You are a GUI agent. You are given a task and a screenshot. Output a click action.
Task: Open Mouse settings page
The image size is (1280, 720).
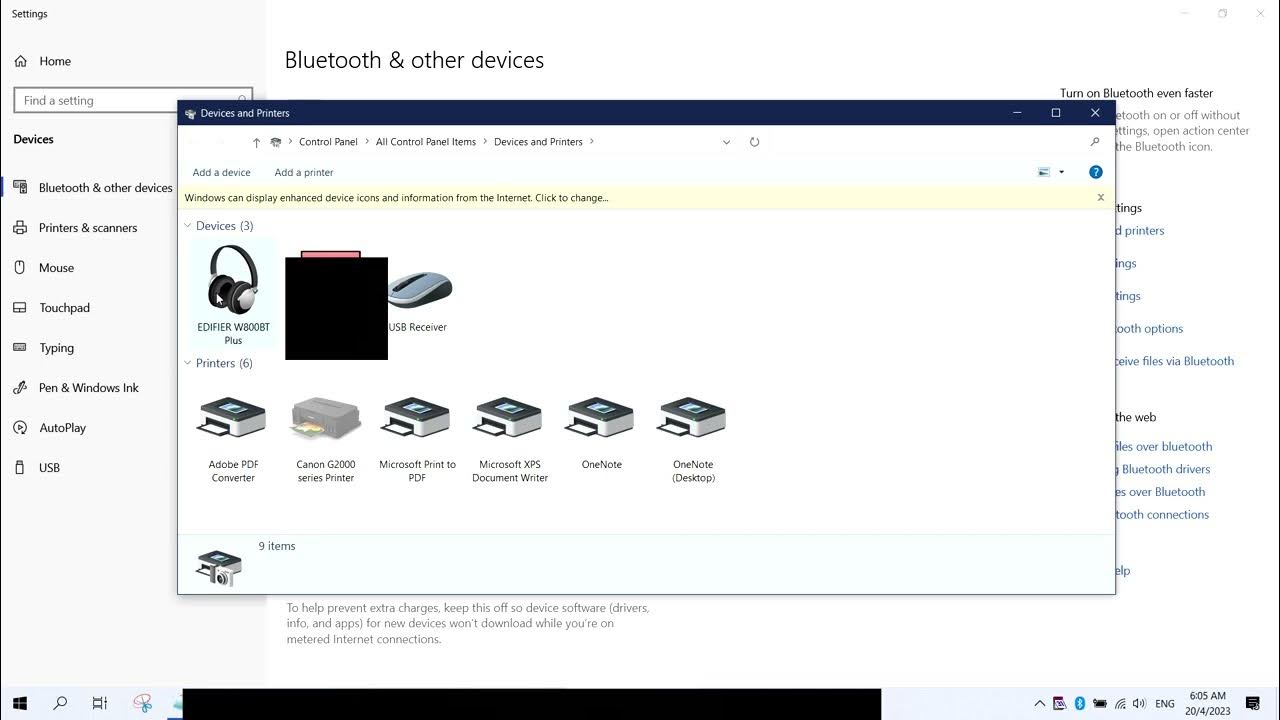point(56,268)
